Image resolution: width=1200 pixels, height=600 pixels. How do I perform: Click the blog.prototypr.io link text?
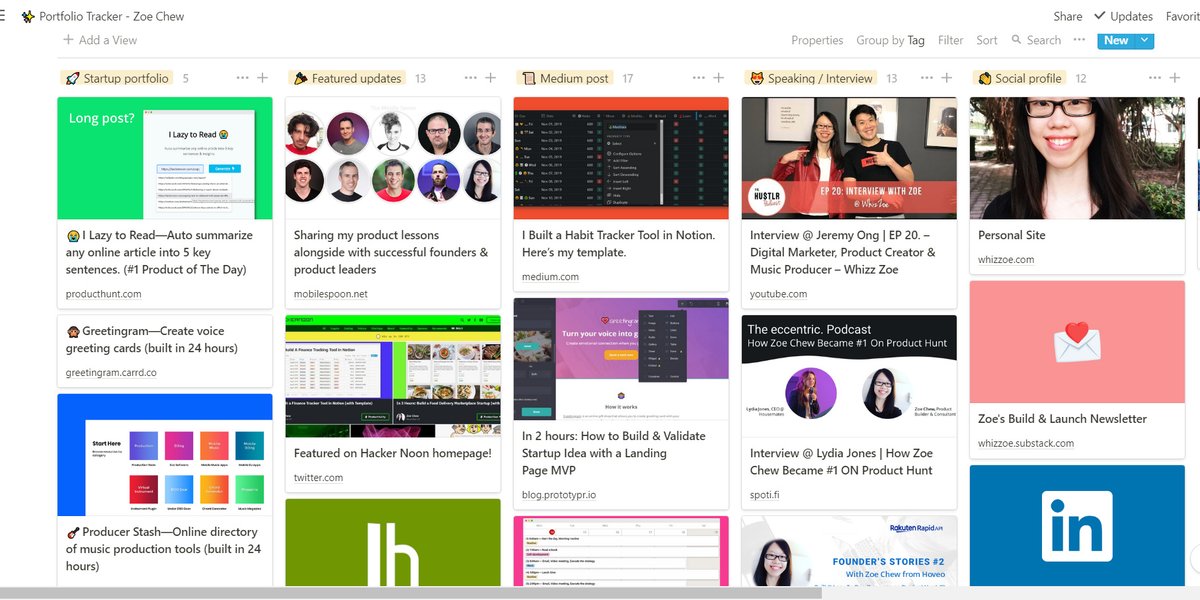[x=559, y=495]
